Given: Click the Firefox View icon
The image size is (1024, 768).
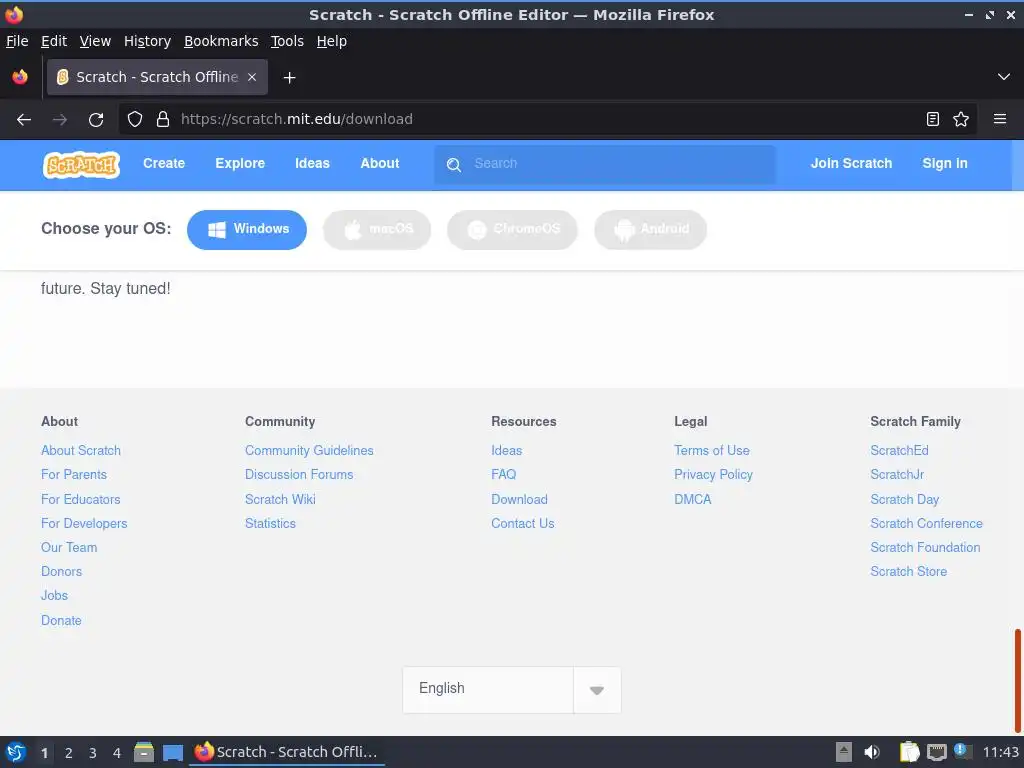Looking at the screenshot, I should 20,77.
